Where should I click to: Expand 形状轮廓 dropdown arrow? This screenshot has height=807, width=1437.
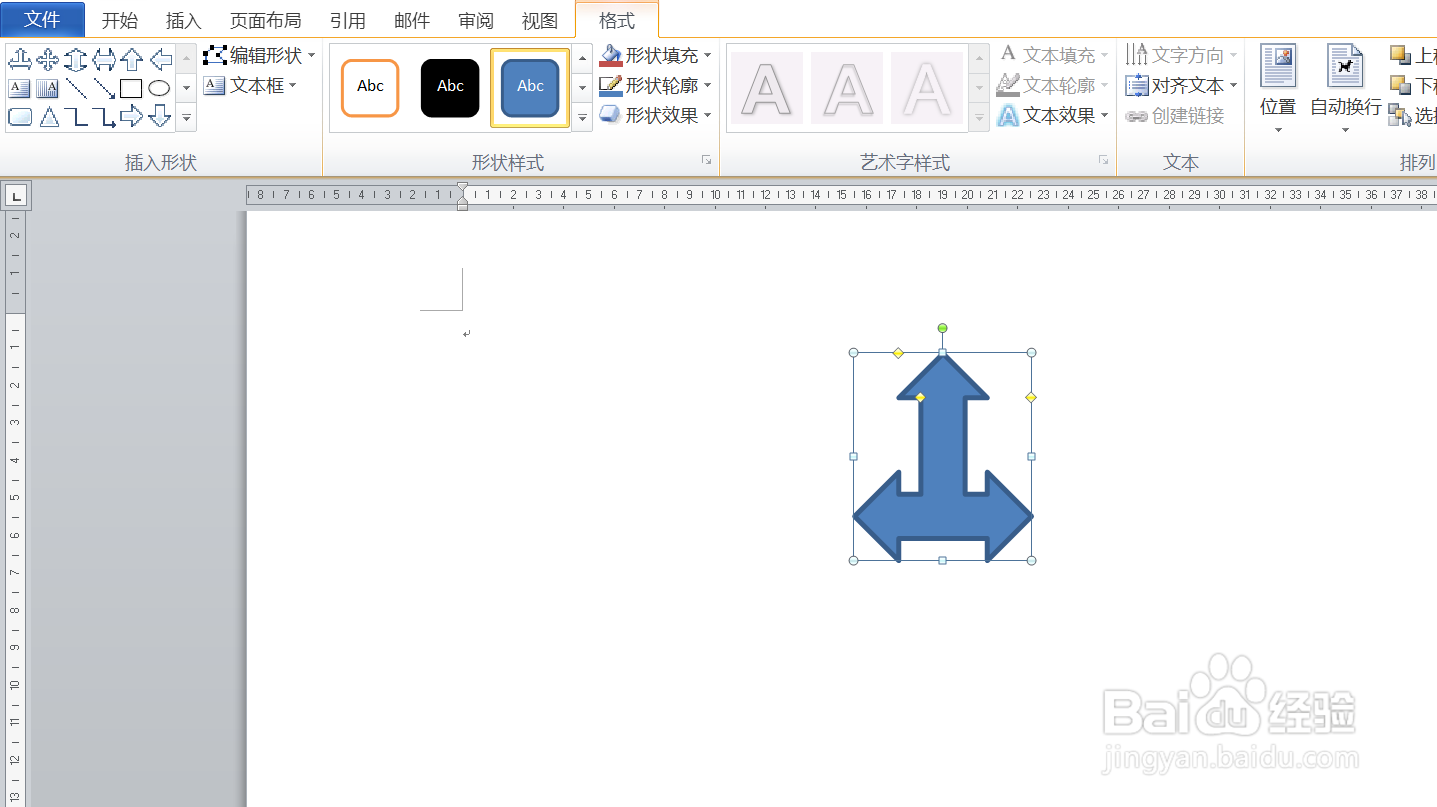coord(707,86)
